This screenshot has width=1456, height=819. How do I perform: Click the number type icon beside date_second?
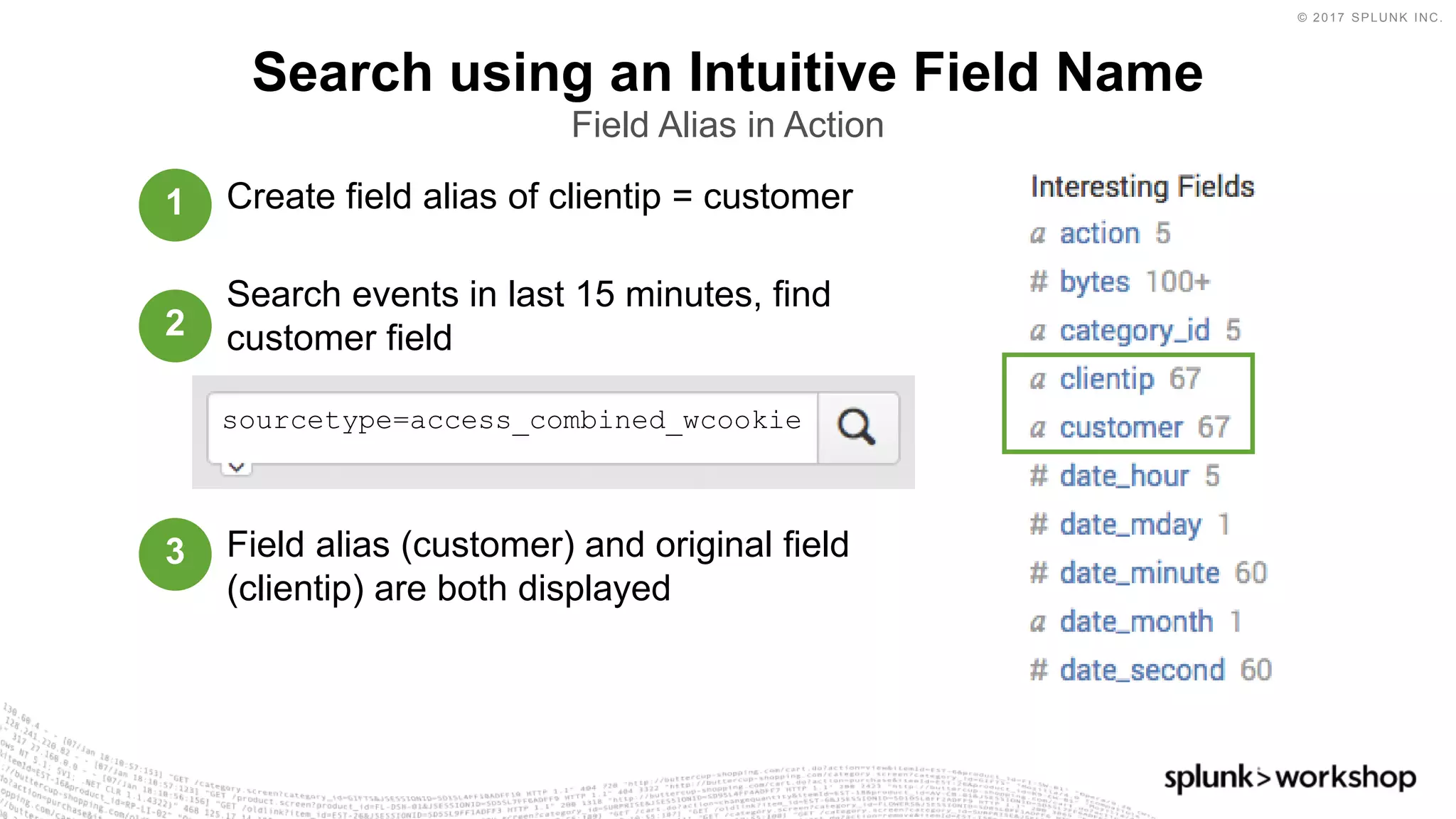click(x=1039, y=670)
